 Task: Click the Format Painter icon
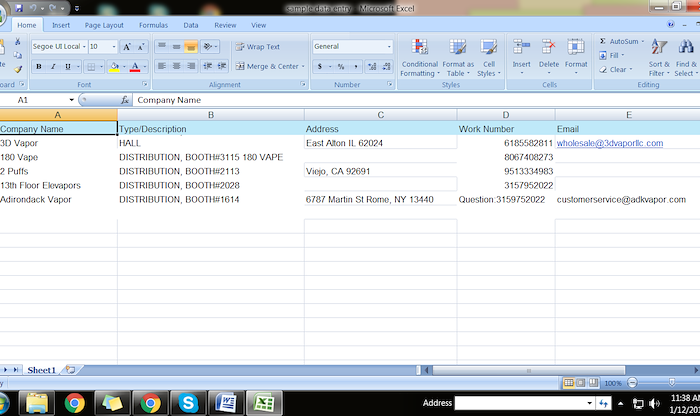(18, 69)
